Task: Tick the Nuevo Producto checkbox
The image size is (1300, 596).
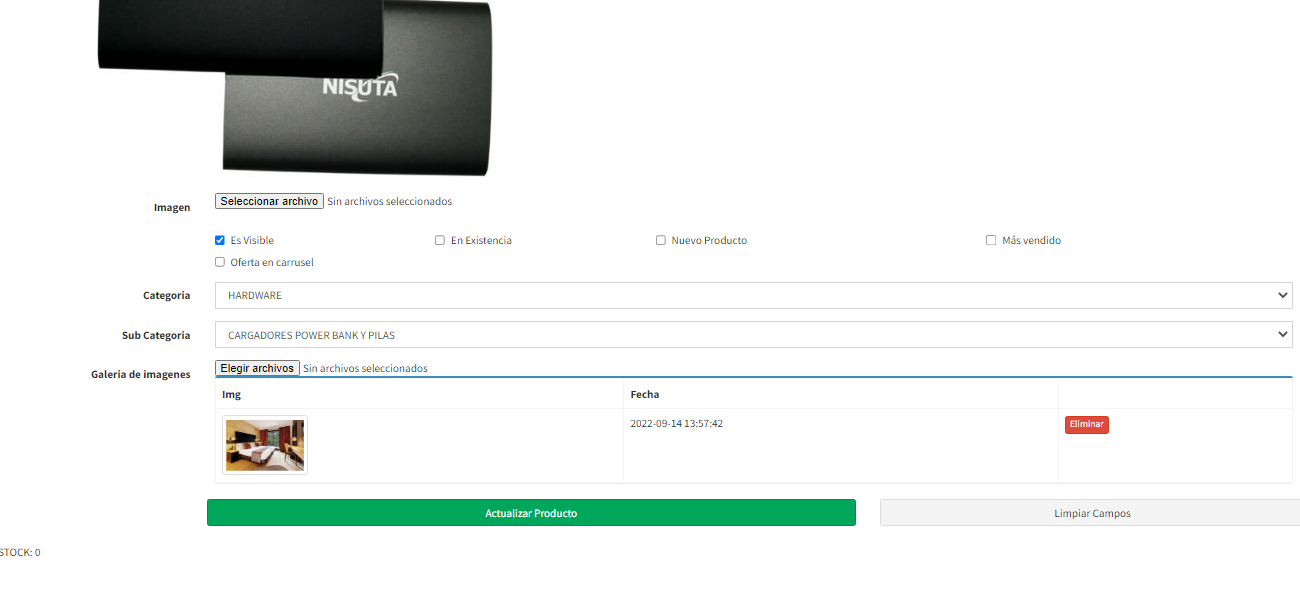Action: 661,240
